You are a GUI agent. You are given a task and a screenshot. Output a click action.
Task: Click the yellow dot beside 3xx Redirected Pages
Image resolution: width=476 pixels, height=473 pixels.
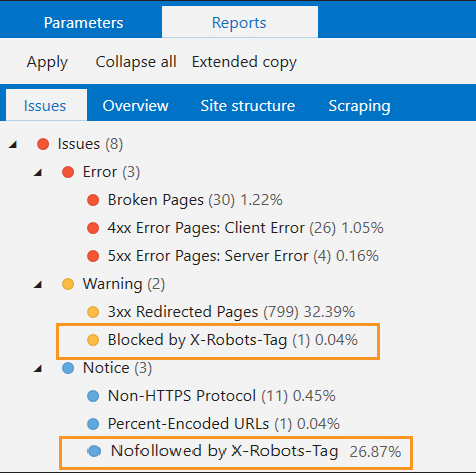[x=93, y=312]
